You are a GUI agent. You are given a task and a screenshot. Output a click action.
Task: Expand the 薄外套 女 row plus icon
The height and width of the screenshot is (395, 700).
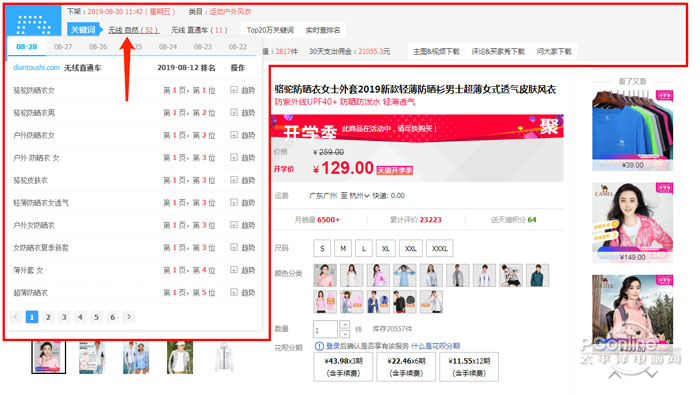233,270
